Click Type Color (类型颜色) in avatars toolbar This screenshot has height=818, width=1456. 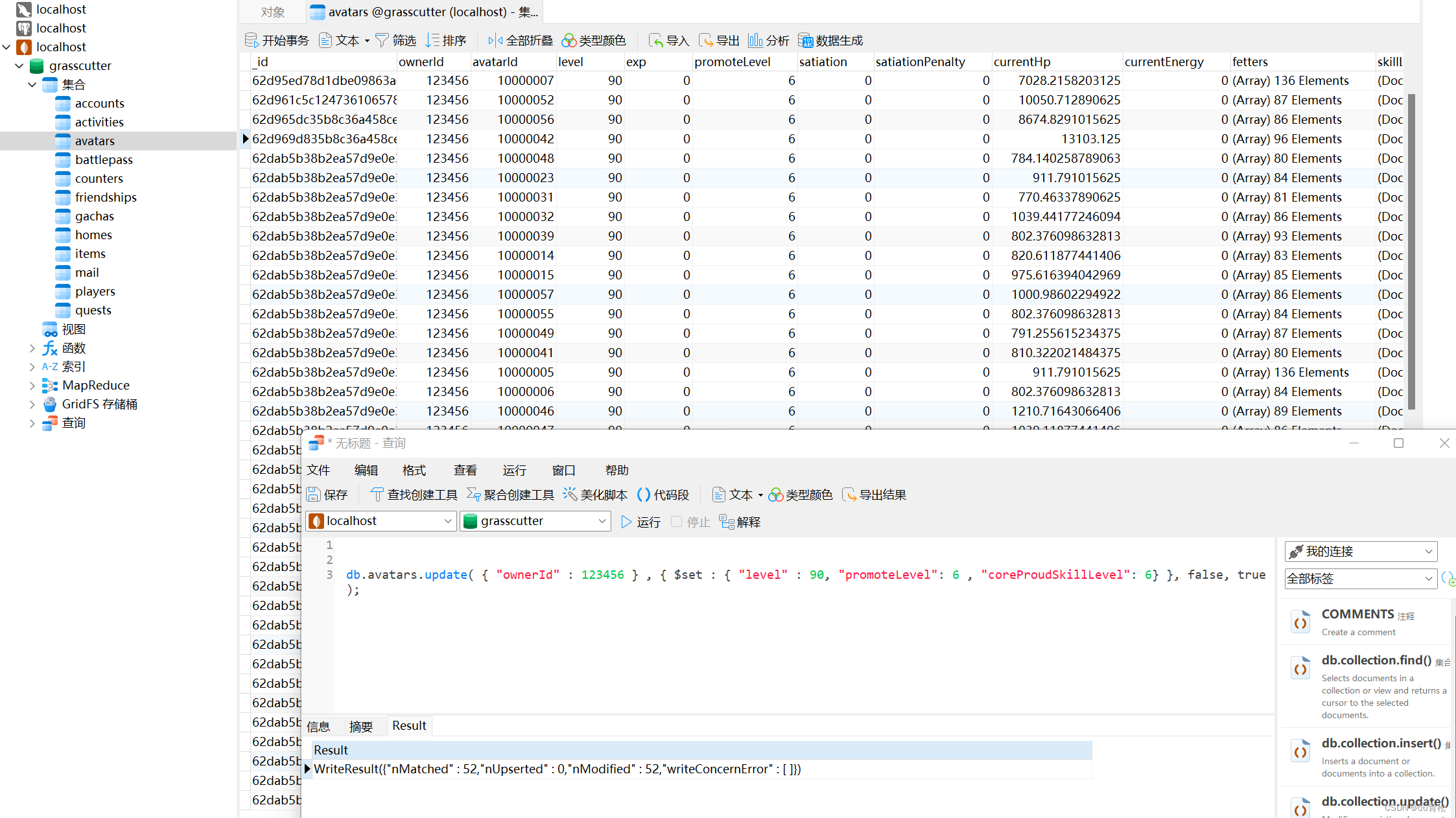click(594, 40)
